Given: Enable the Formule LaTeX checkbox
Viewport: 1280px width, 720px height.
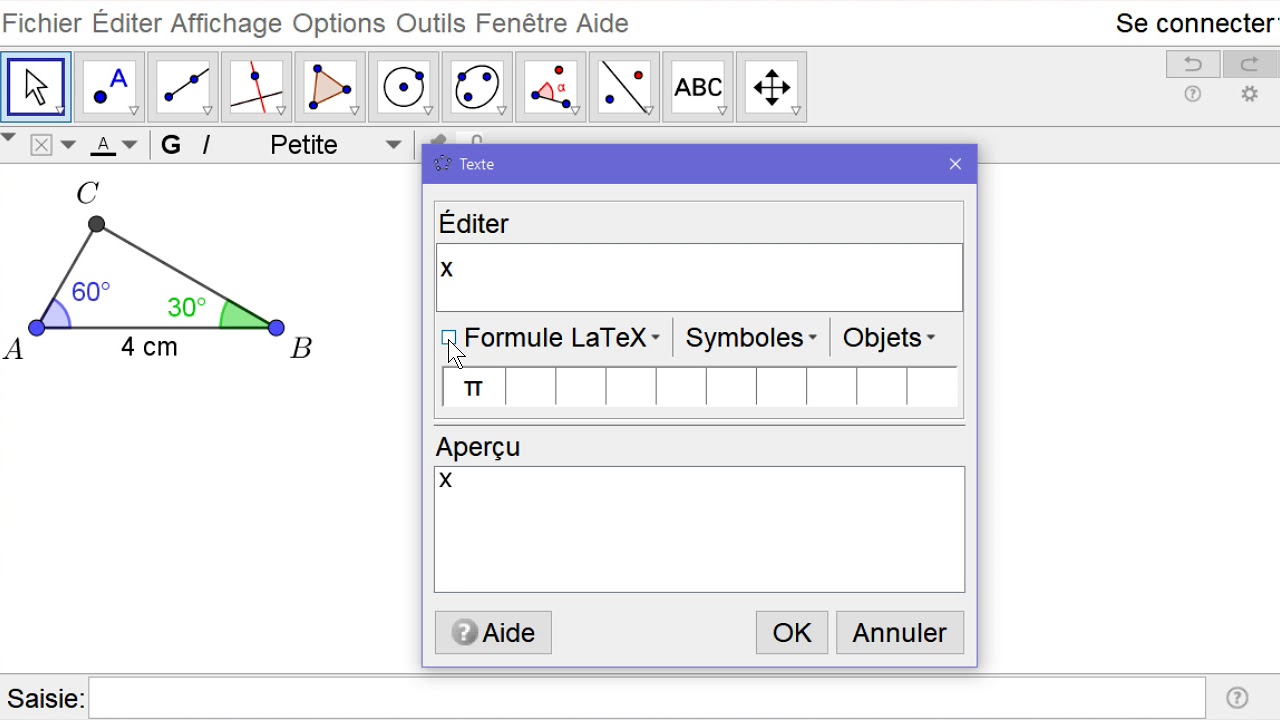Looking at the screenshot, I should tap(449, 338).
